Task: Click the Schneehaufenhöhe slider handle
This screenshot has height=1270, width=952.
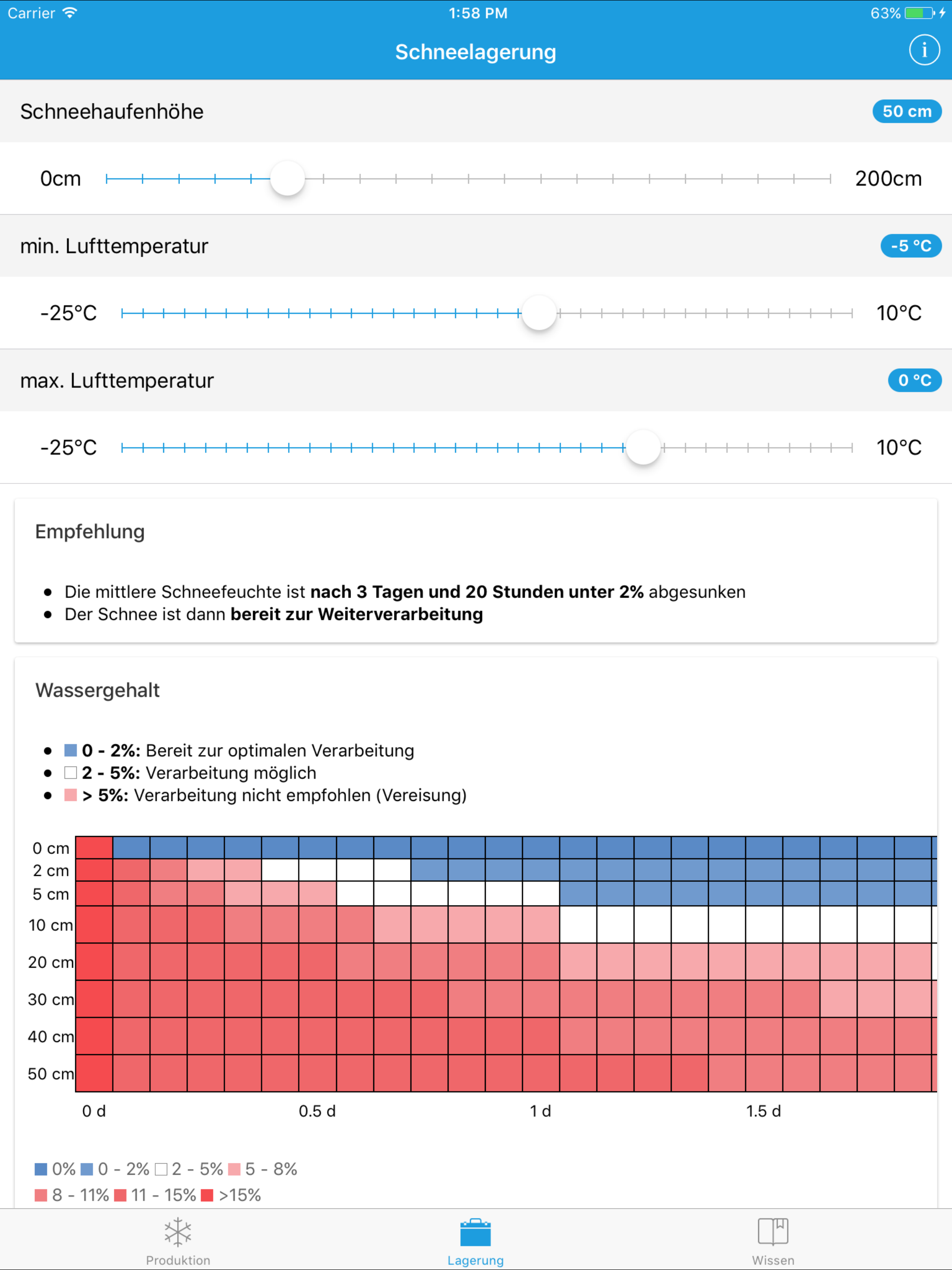Action: [x=287, y=179]
